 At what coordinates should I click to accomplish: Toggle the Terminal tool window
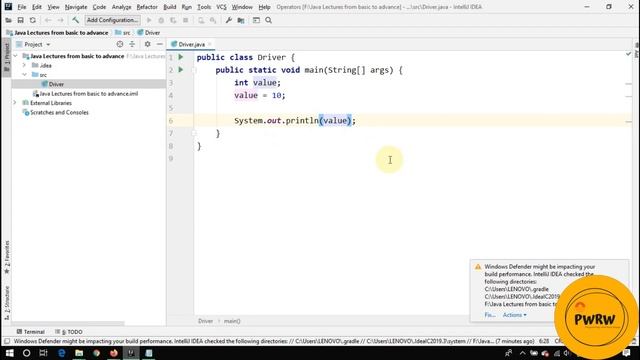pyautogui.click(x=31, y=332)
